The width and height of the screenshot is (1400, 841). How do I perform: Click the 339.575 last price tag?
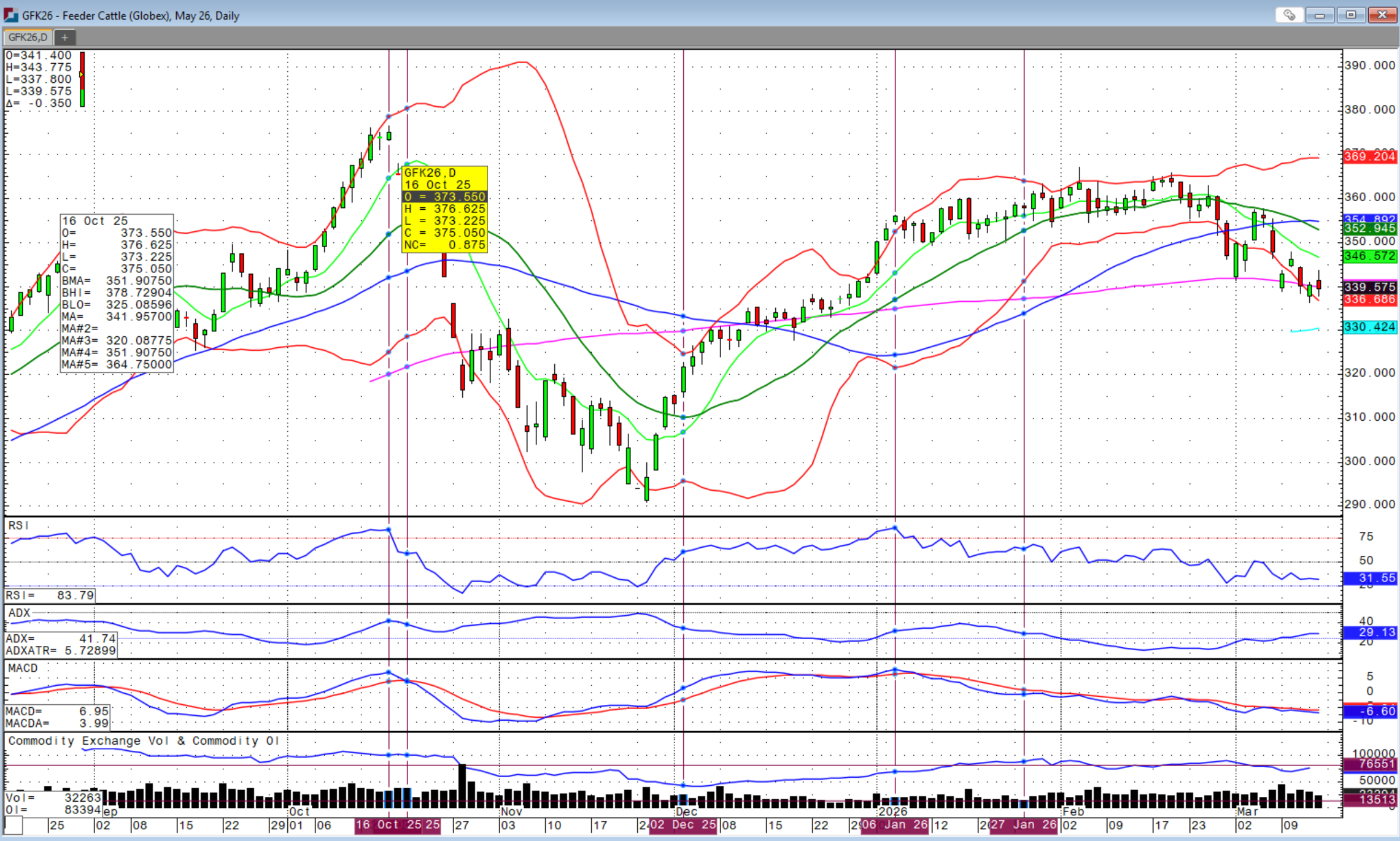1369,287
